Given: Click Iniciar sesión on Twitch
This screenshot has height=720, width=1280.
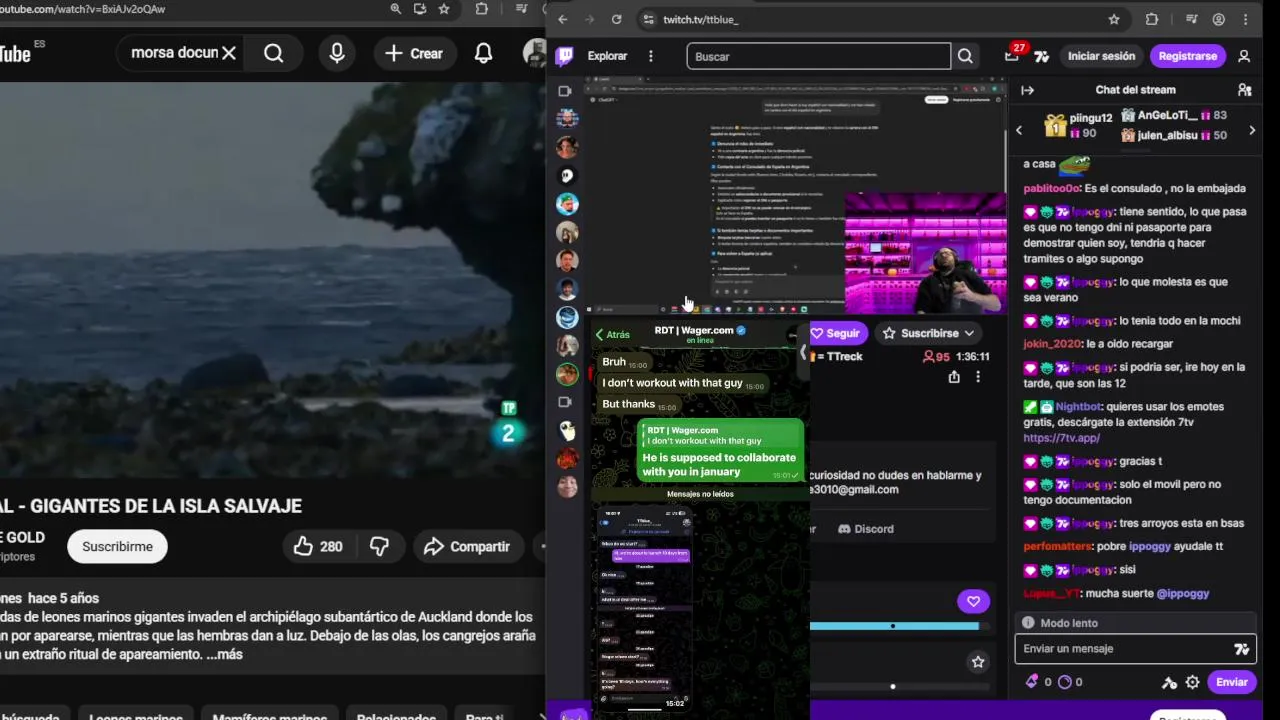Looking at the screenshot, I should 1101,56.
